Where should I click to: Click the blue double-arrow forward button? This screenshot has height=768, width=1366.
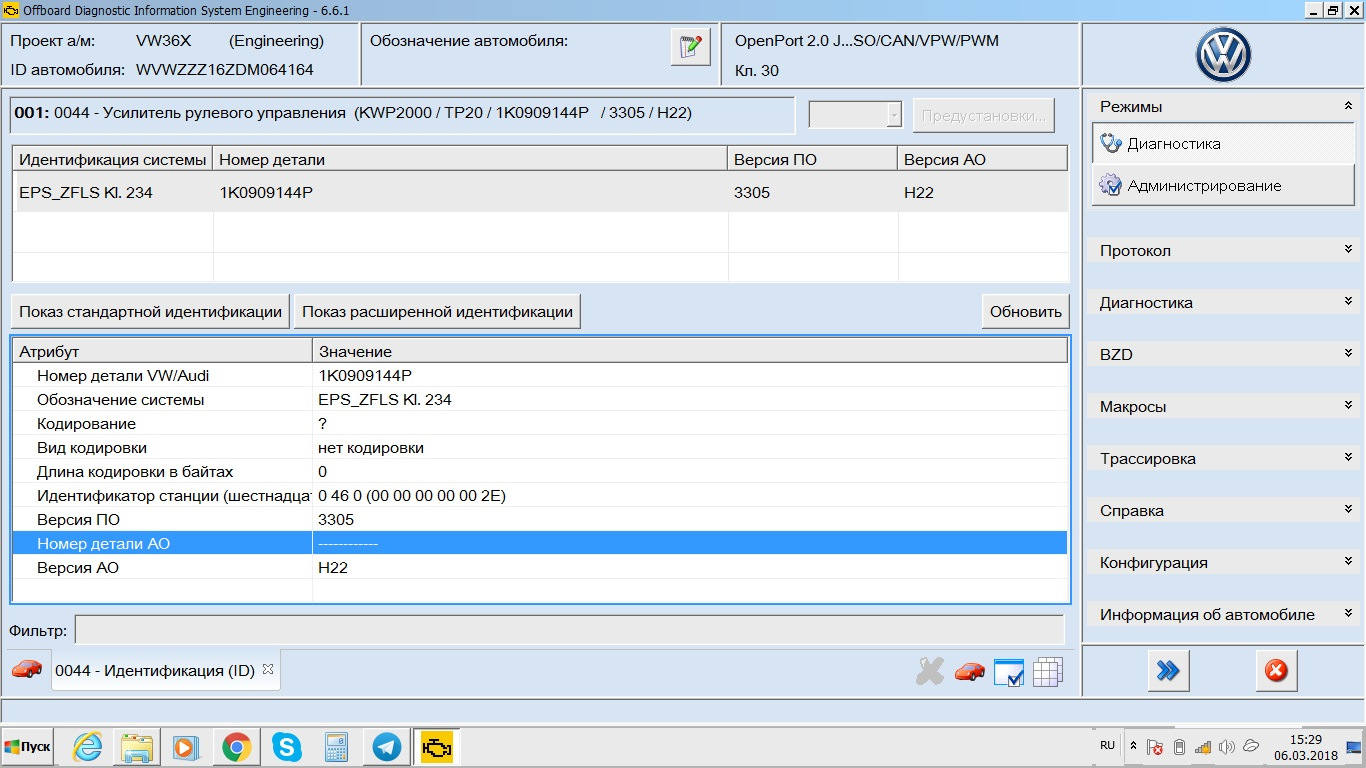[1167, 671]
